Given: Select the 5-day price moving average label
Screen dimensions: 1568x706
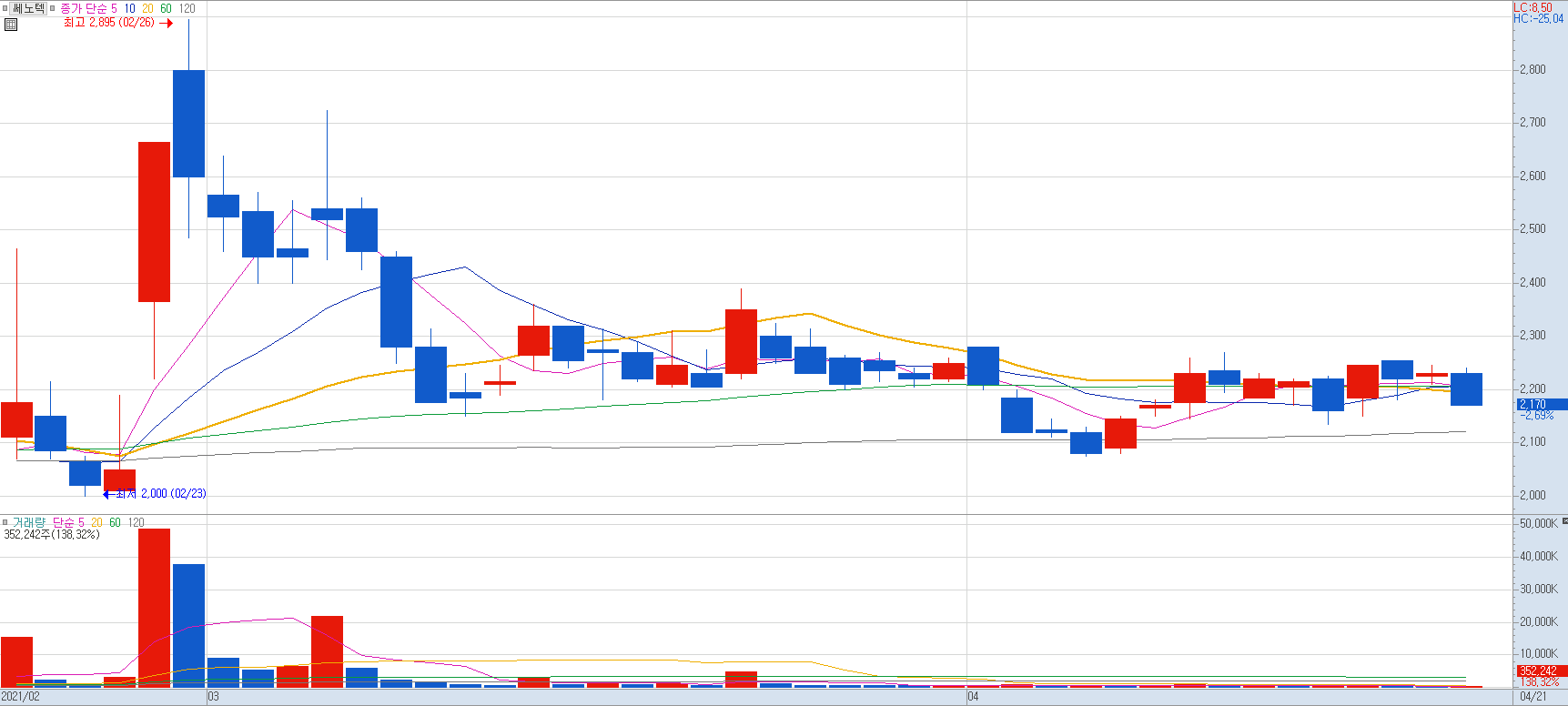Looking at the screenshot, I should [114, 8].
